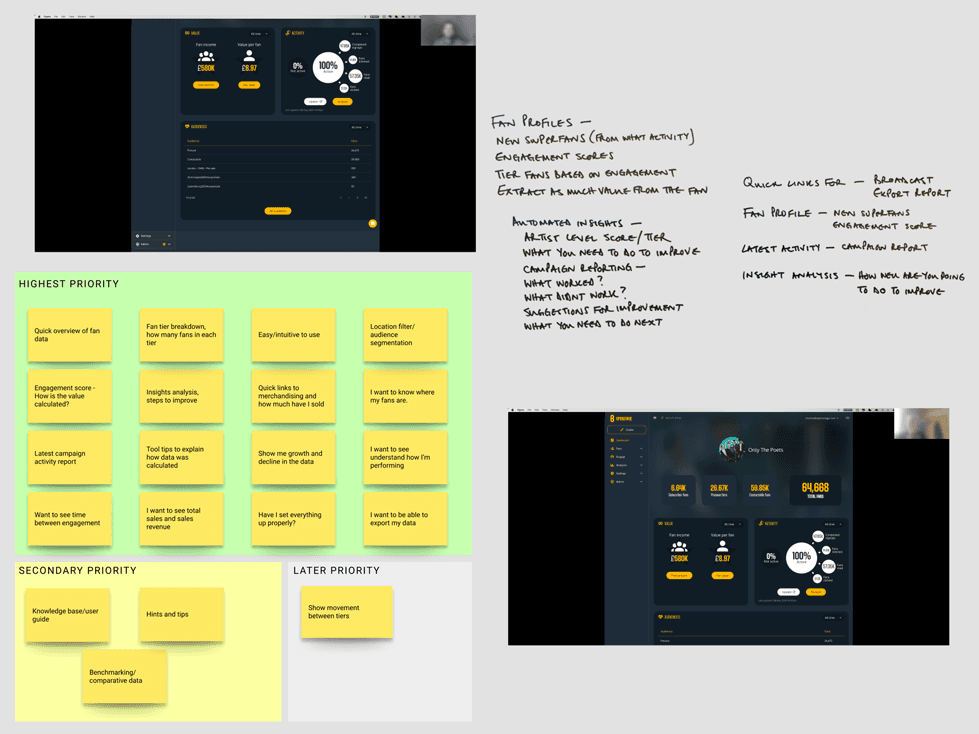Viewport: 979px width, 734px height.
Task: Select the 'Fan tier breakdown' sticky note
Action: 182,335
